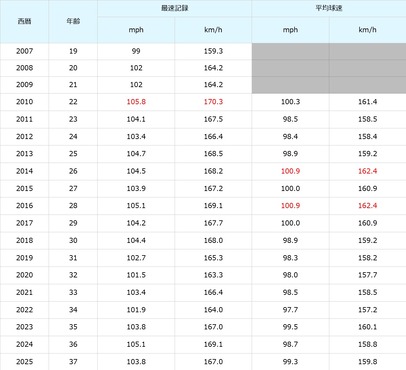
Task: Click the km/h subheader under 平均球速
Action: click(x=368, y=30)
